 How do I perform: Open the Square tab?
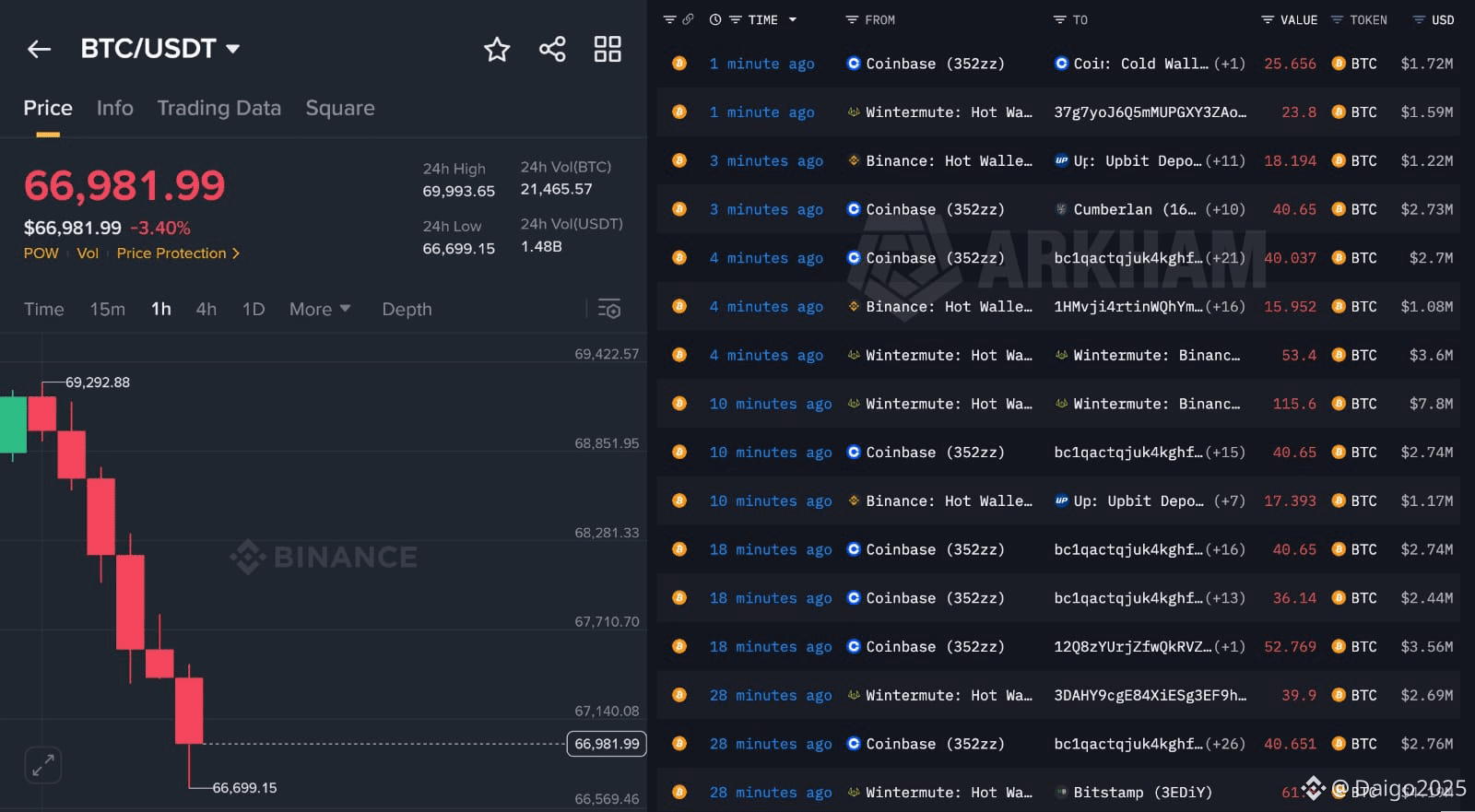coord(340,108)
